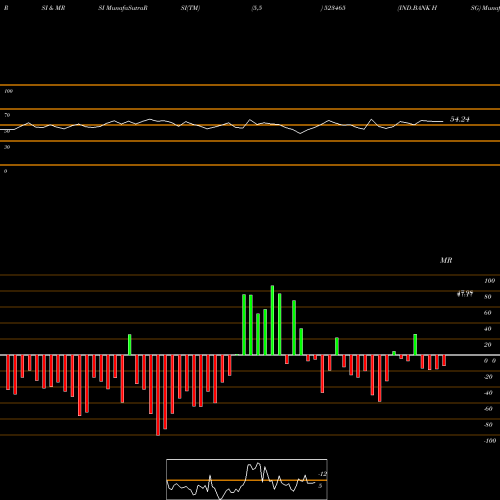Screen dimensions: 500x500
Task: Click the 30 level label on RSI chart
Action: [x=7, y=147]
